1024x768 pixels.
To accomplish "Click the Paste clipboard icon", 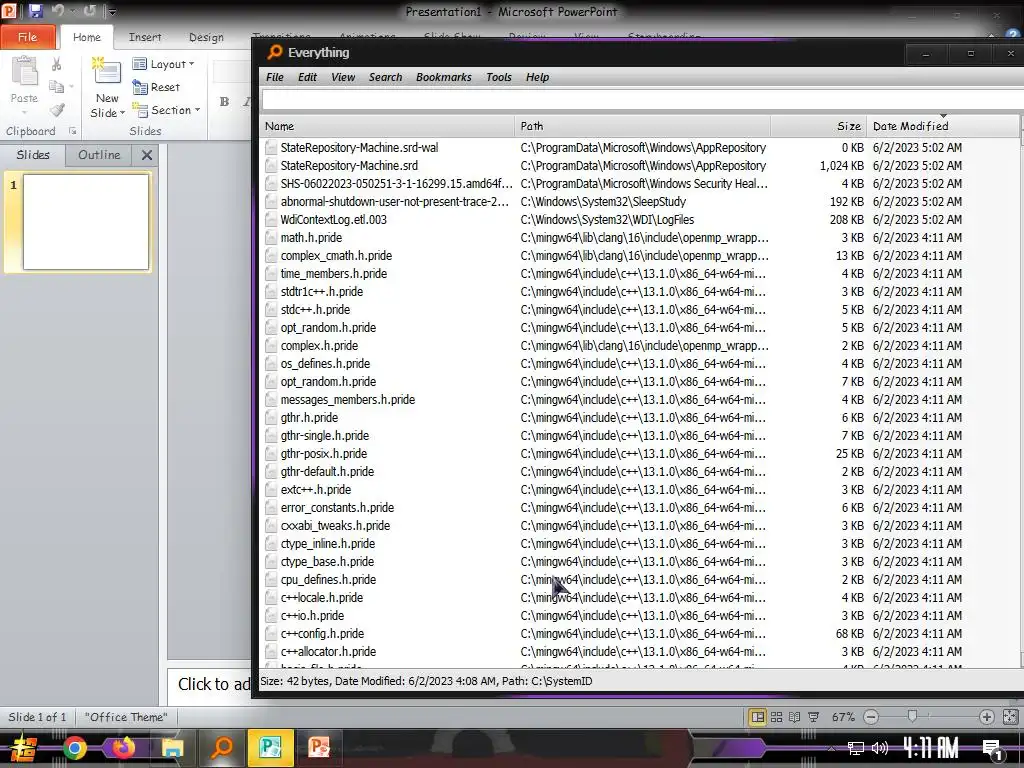I will point(24,71).
